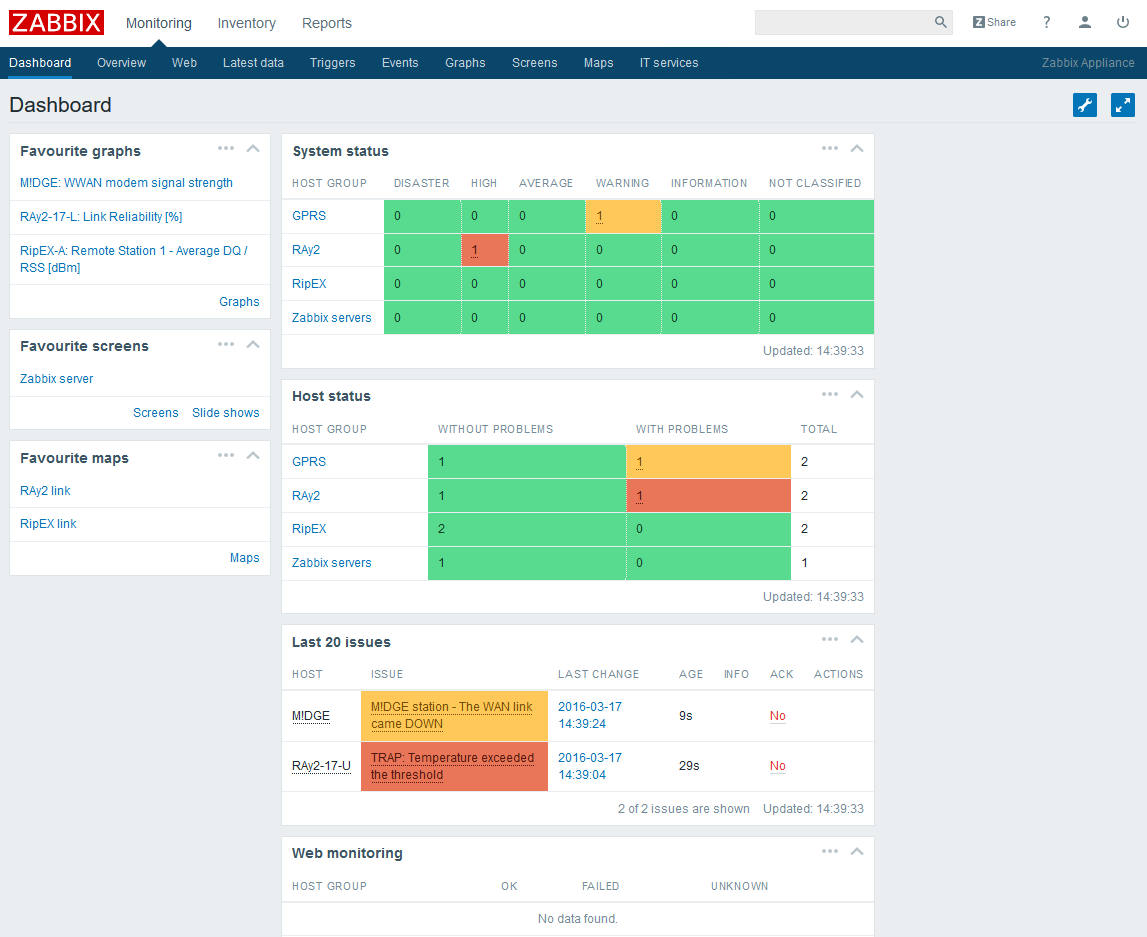The height and width of the screenshot is (937, 1147).
Task: Click 'No' acknowledge link for M!DGE issue
Action: point(777,716)
